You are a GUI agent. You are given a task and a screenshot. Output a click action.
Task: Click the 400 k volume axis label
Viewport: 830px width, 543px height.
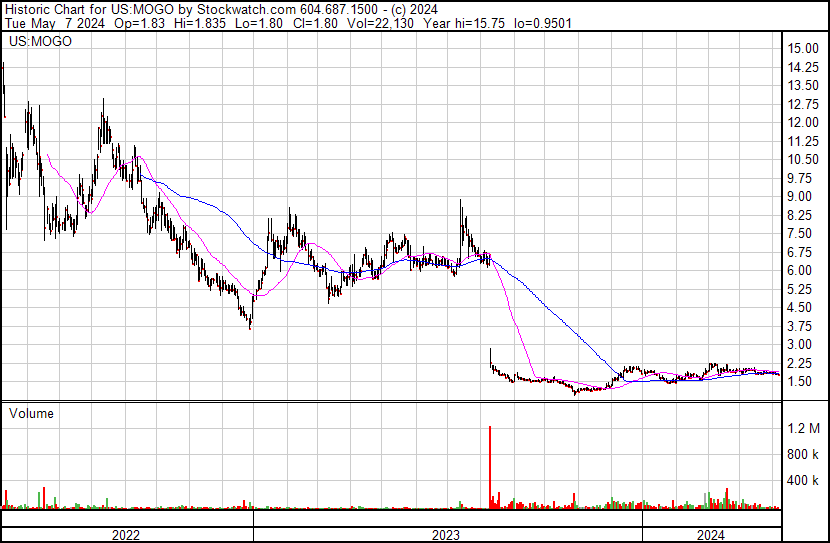click(802, 480)
